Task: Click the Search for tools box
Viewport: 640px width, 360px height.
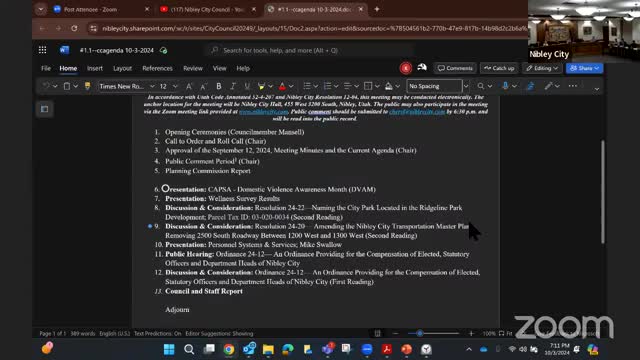Action: [310, 50]
